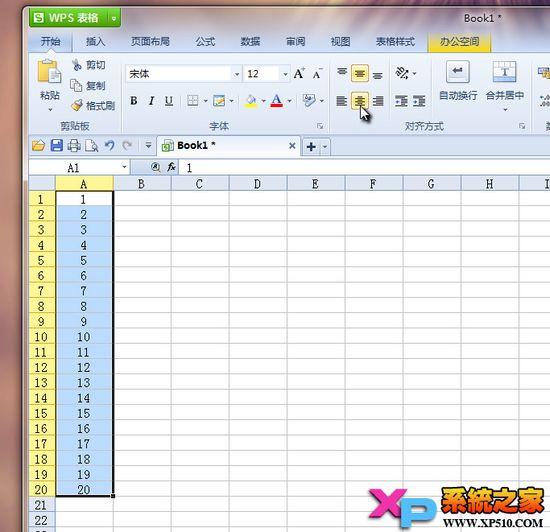Save the workbook with the floppy disk icon
Viewport: 550px width, 532px height.
pyautogui.click(x=56, y=145)
